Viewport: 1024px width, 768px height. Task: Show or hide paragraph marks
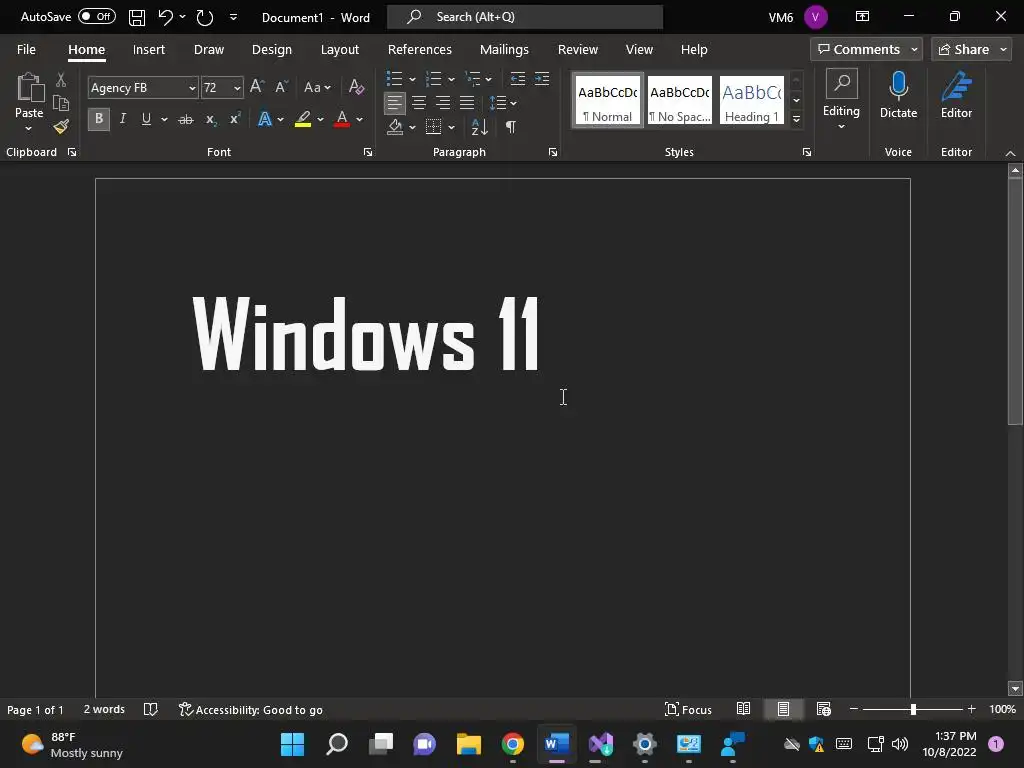pos(511,127)
